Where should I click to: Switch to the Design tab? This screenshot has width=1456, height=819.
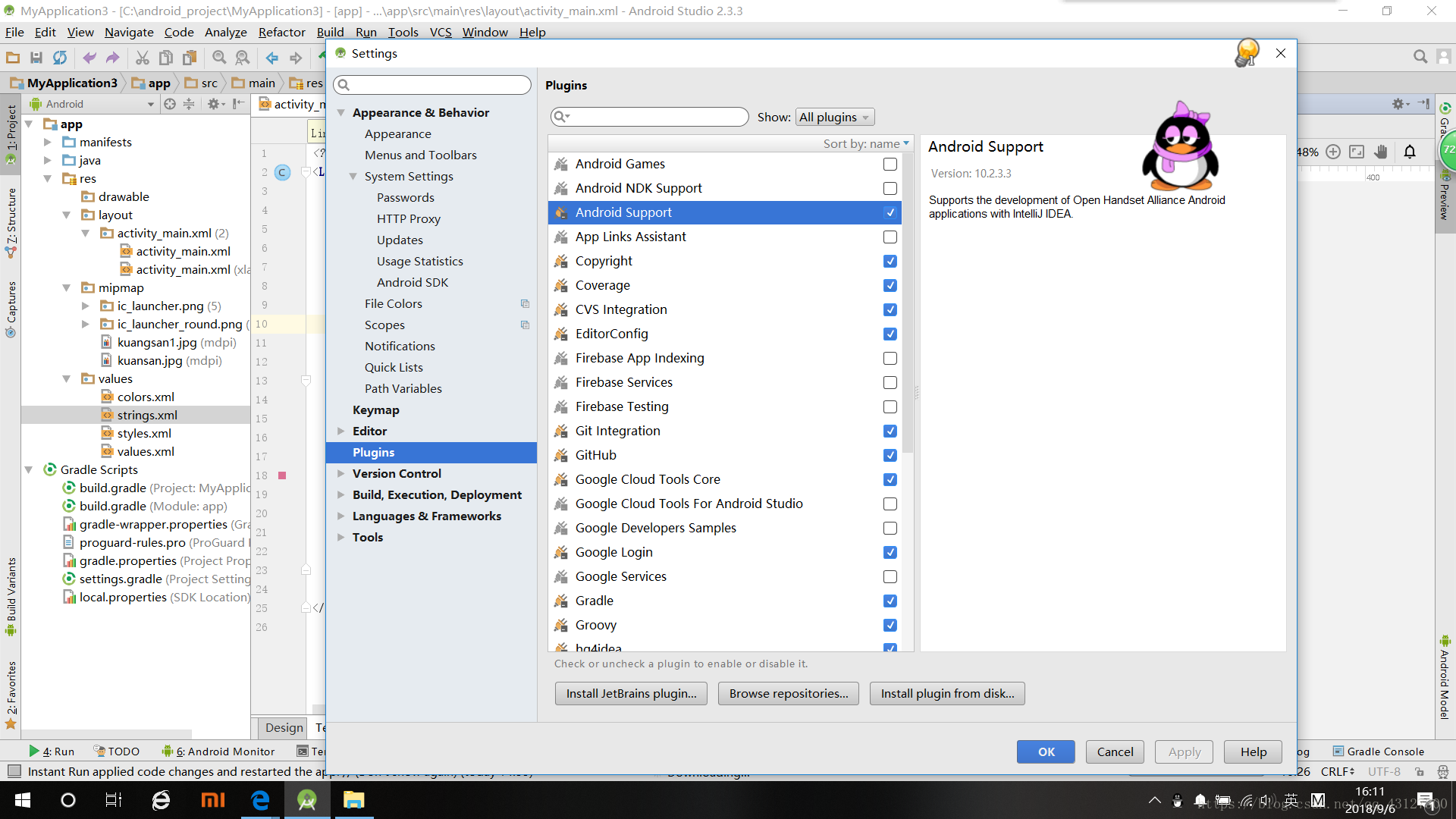coord(284,727)
